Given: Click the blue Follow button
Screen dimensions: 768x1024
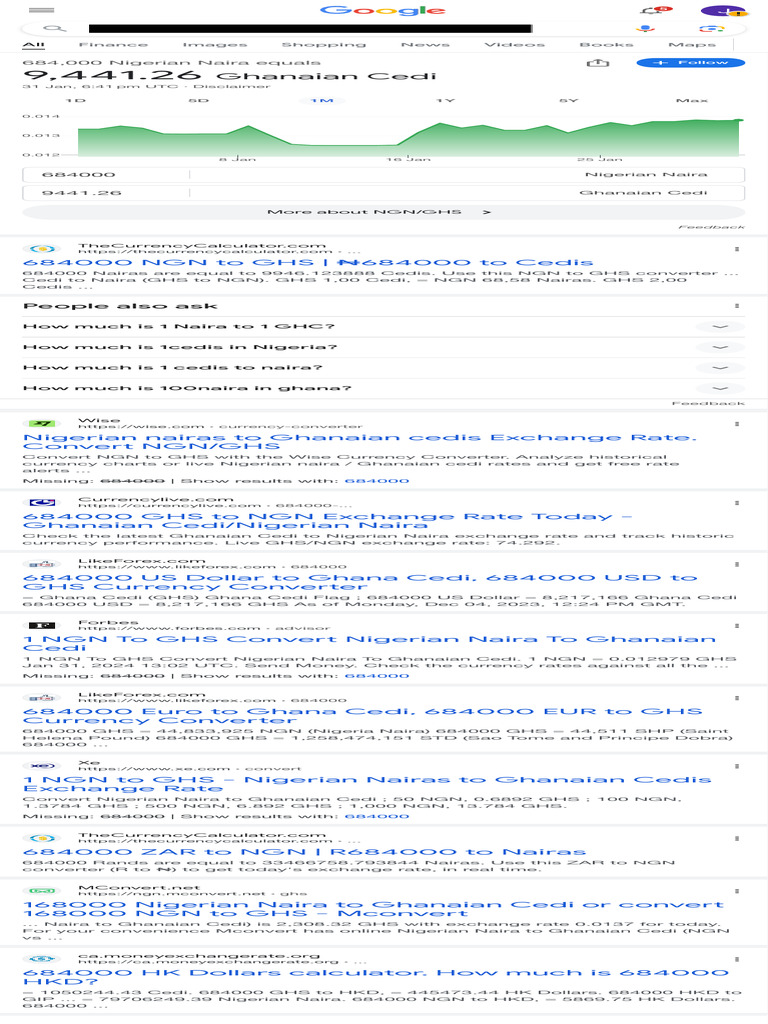Looking at the screenshot, I should (691, 63).
